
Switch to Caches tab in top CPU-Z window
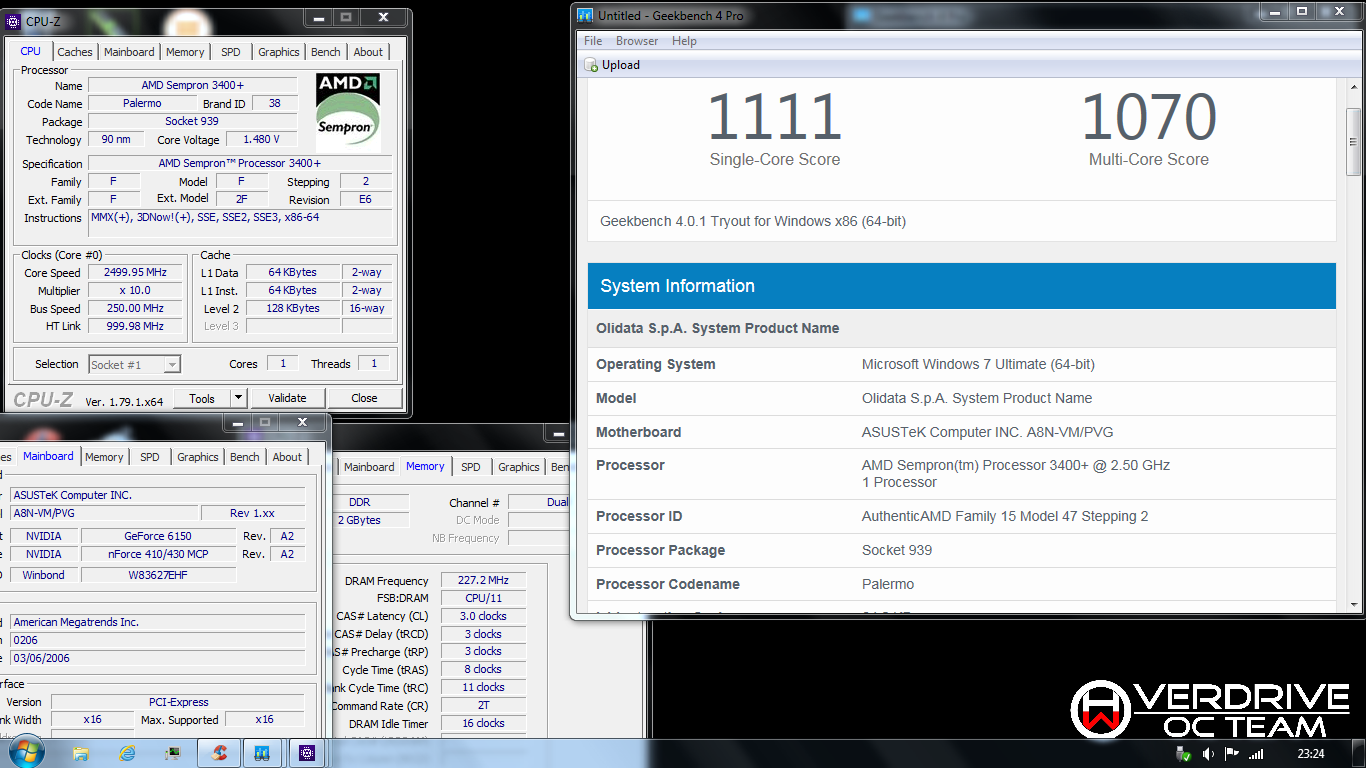pyautogui.click(x=75, y=52)
